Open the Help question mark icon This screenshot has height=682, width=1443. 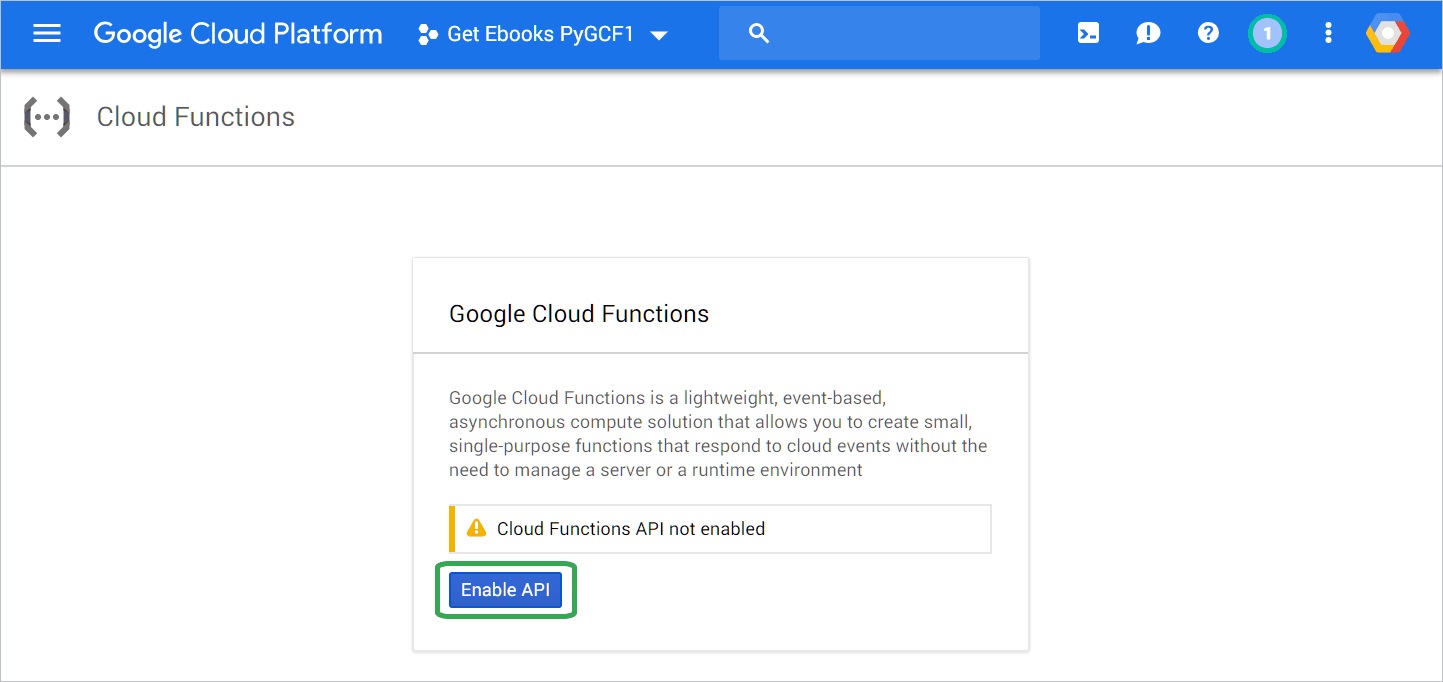pos(1208,34)
